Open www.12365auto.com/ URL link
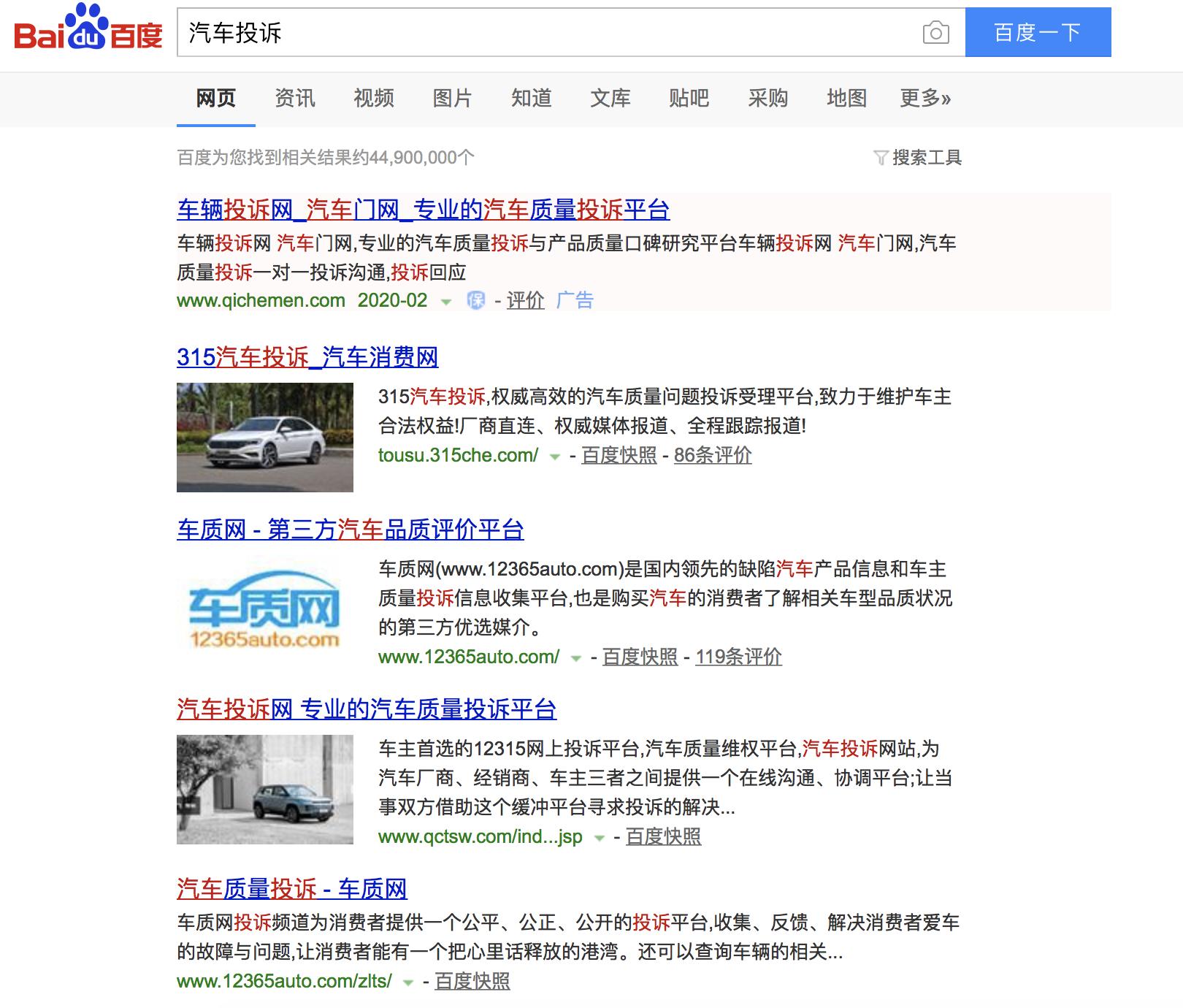Screen dimensions: 1183x1008 [469, 657]
